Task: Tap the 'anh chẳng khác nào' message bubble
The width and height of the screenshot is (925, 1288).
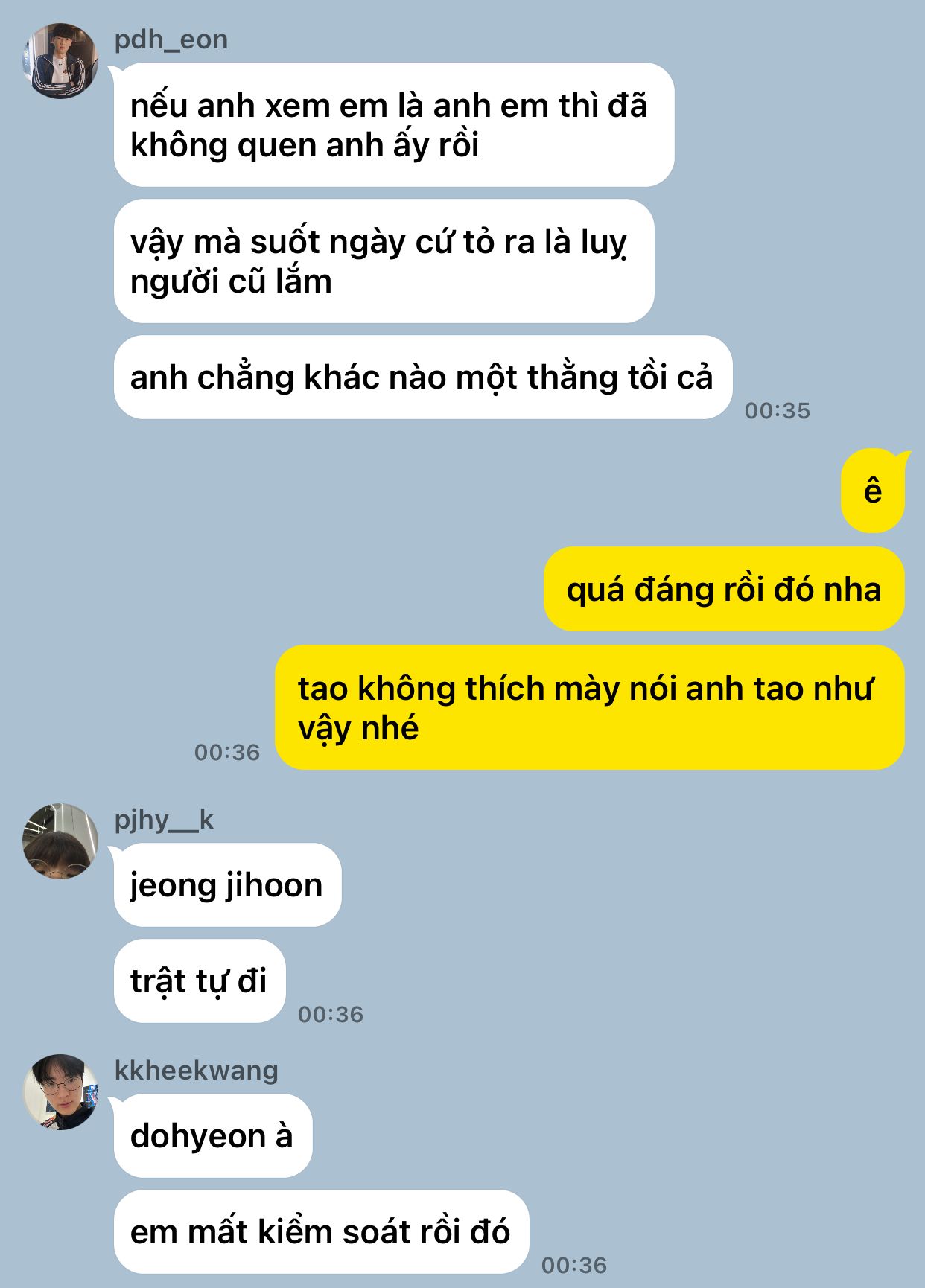Action: (x=423, y=377)
